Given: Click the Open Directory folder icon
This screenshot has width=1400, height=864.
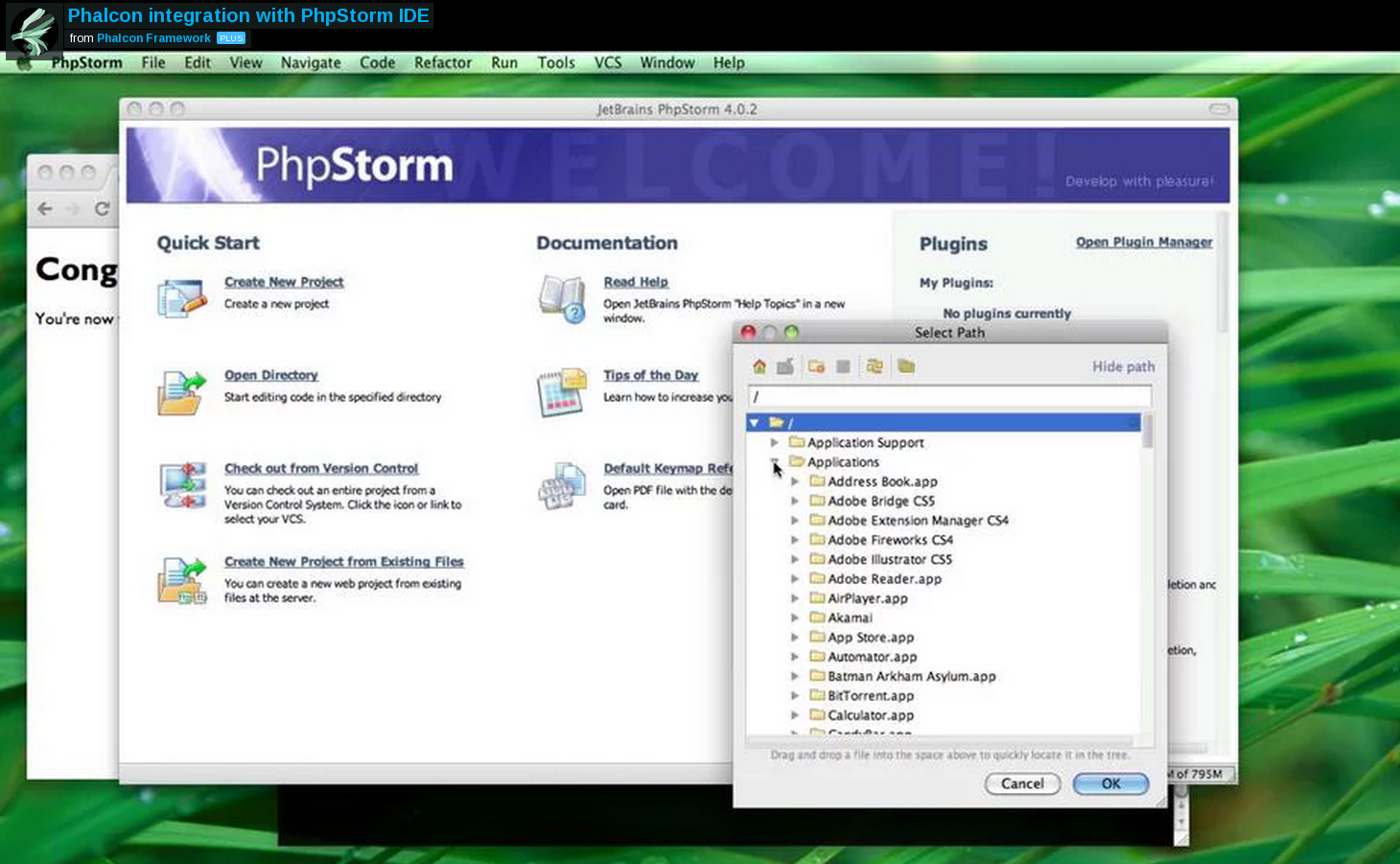Looking at the screenshot, I should coord(180,389).
